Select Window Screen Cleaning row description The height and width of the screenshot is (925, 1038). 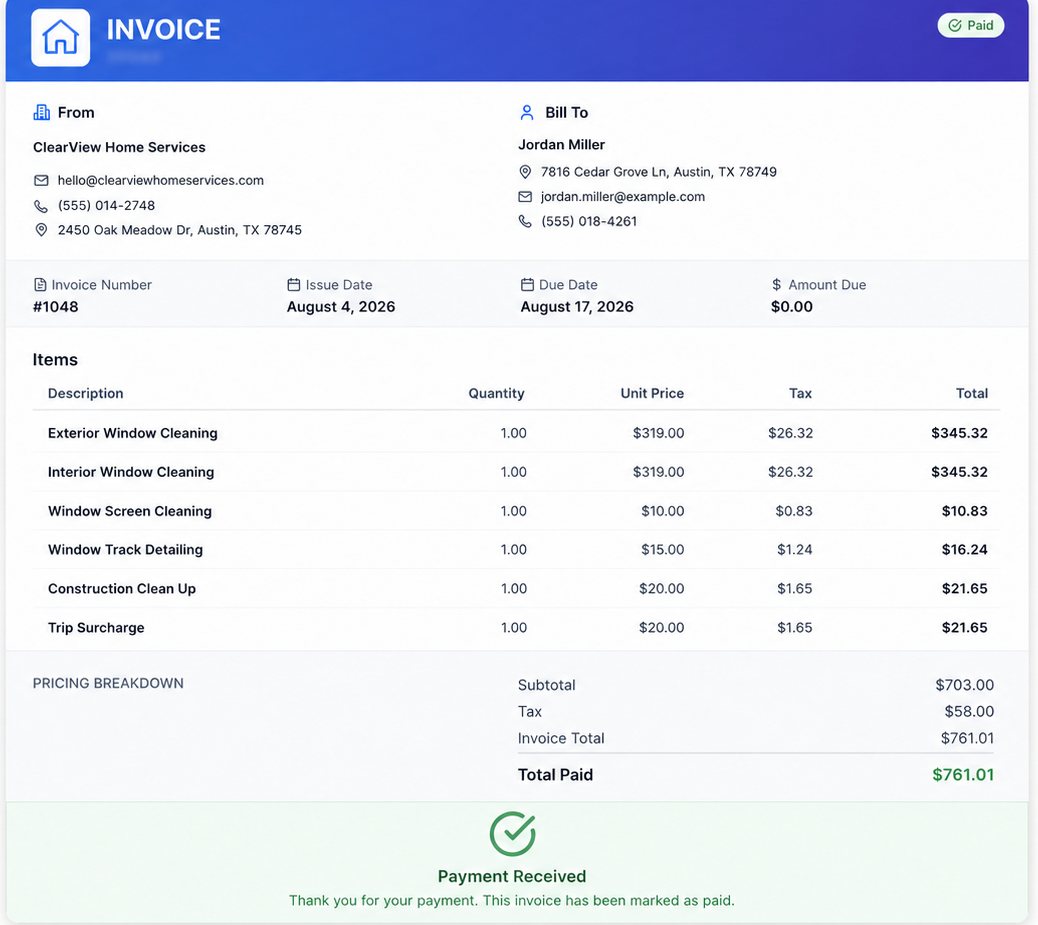130,511
